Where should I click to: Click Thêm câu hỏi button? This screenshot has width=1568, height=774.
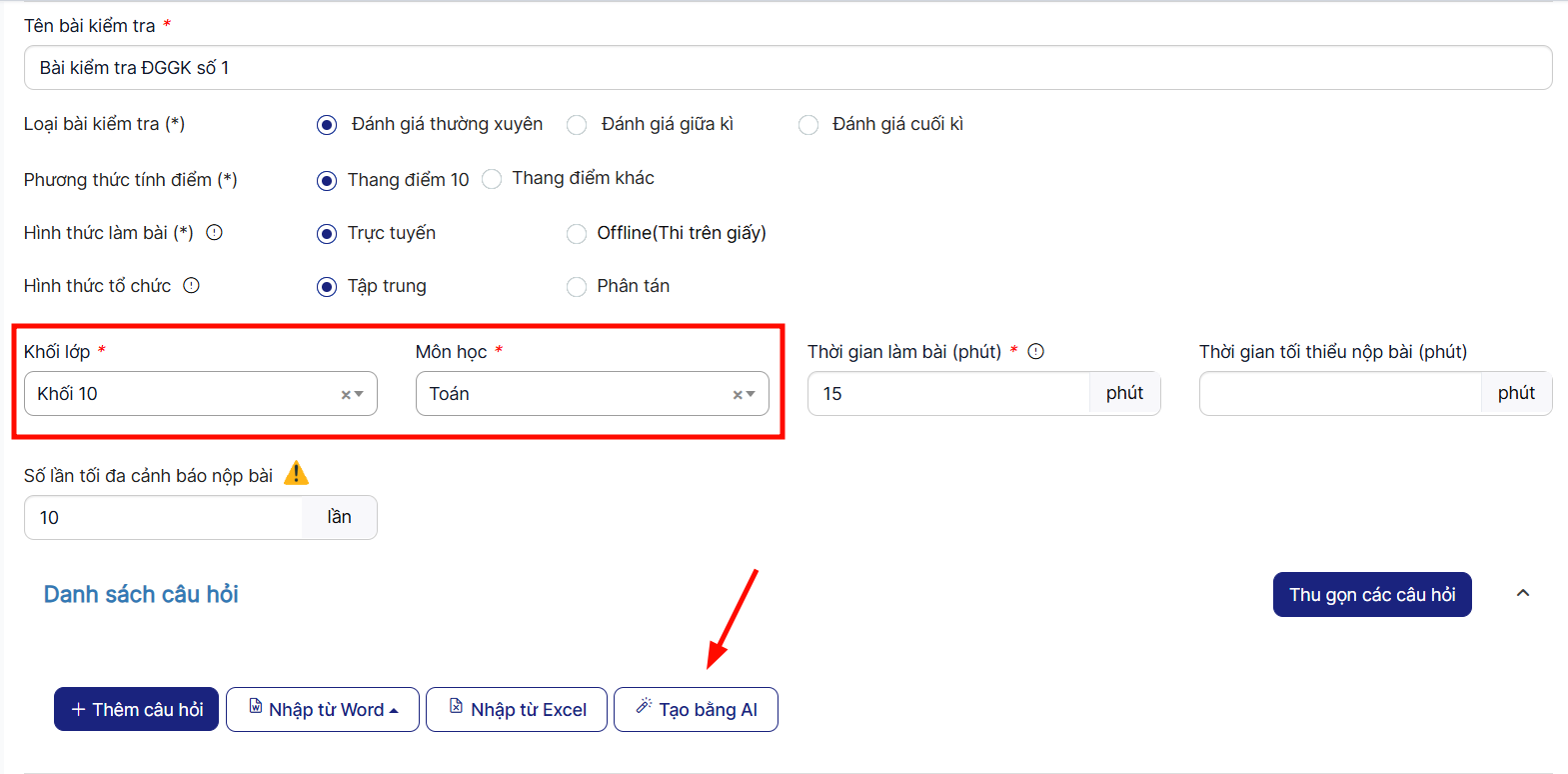pos(137,710)
